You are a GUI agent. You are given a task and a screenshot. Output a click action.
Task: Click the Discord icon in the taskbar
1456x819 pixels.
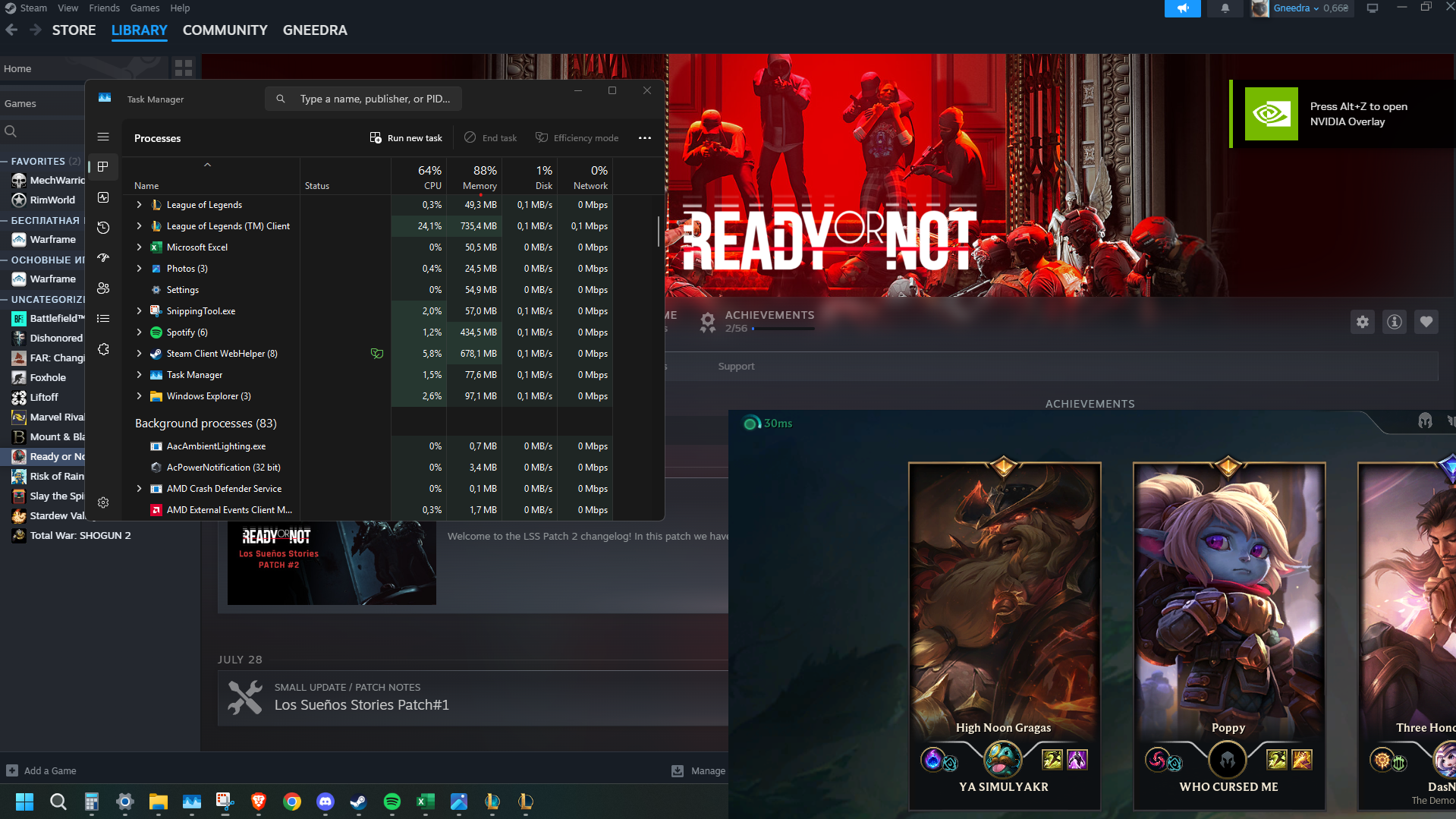click(x=325, y=802)
